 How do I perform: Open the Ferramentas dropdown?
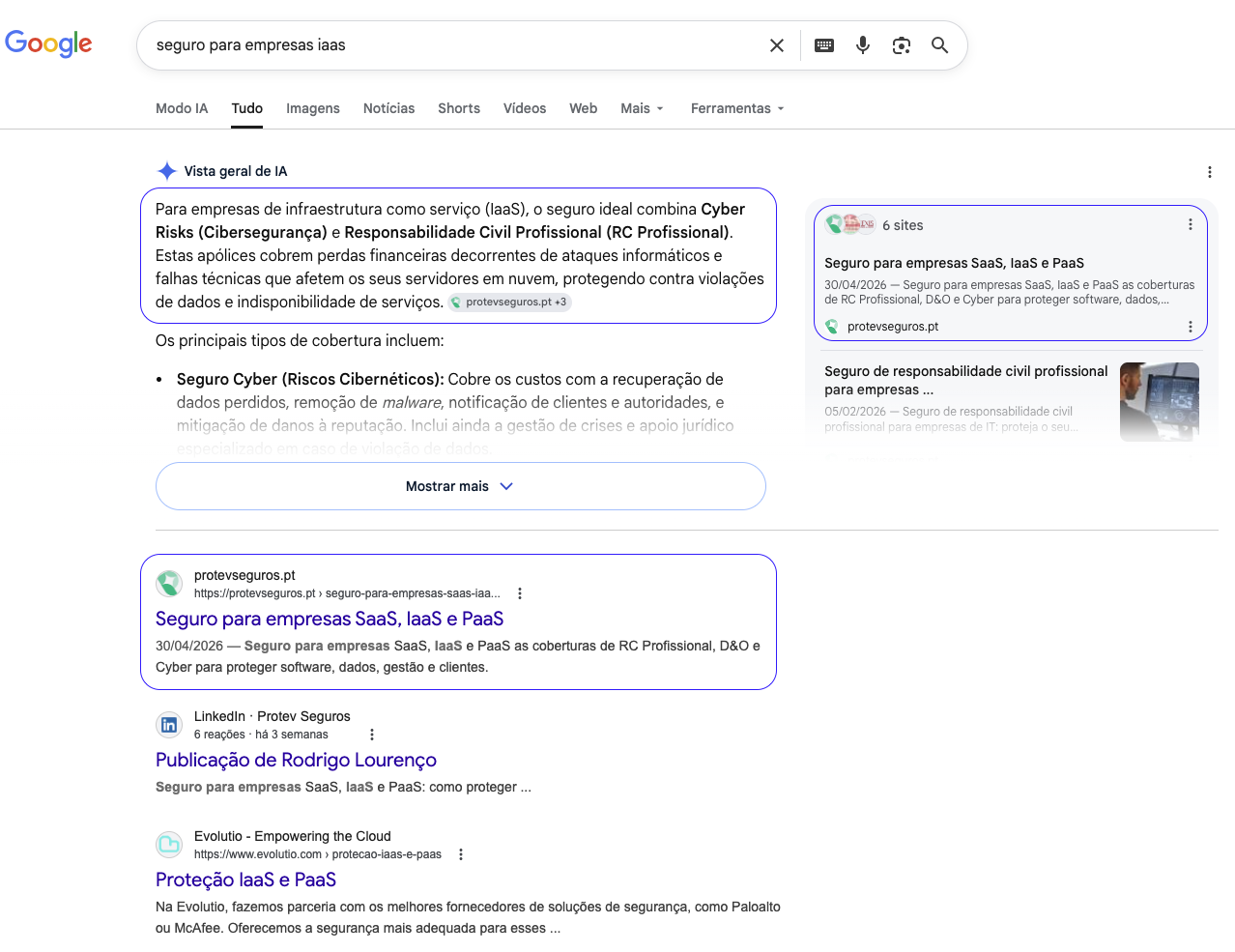[x=737, y=108]
